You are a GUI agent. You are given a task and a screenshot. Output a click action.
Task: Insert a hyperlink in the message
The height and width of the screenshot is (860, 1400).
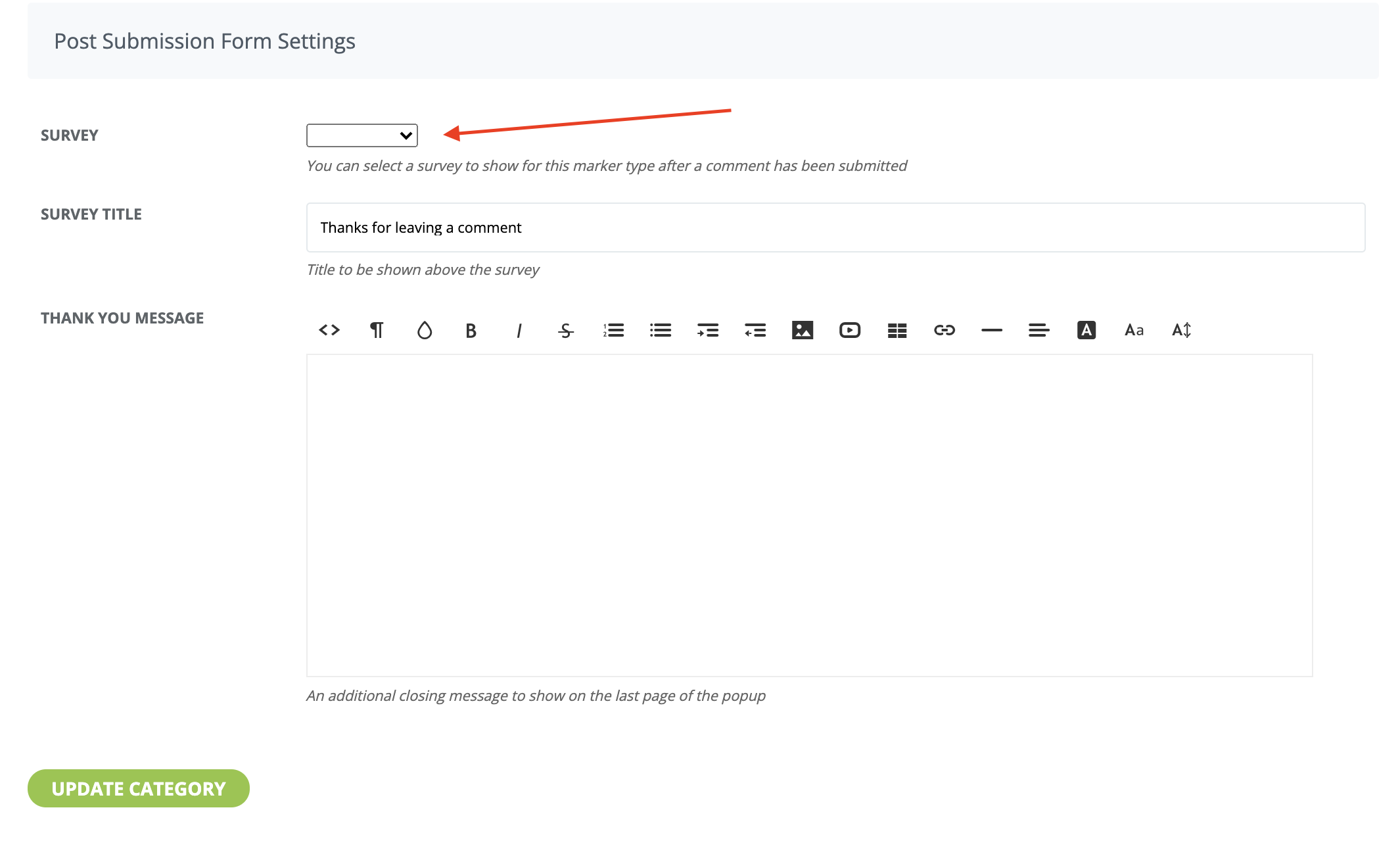pyautogui.click(x=945, y=330)
